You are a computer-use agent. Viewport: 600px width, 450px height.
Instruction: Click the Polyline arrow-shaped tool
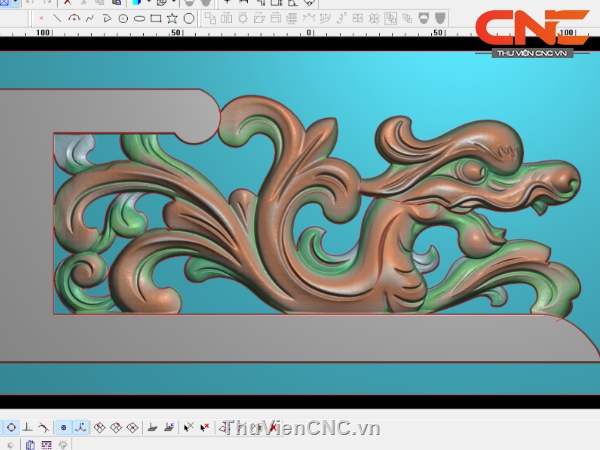point(107,18)
